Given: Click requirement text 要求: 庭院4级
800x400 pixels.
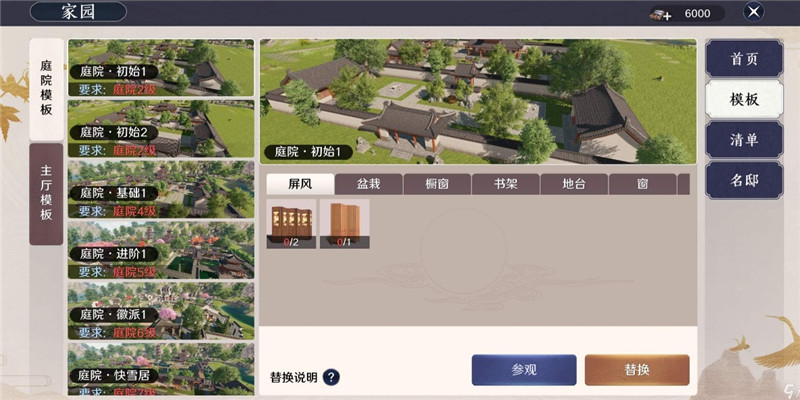Looking at the screenshot, I should 117,211.
